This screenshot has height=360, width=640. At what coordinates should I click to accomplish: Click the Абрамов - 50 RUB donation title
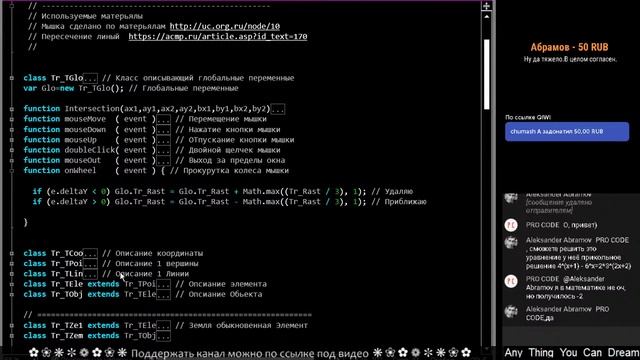pos(569,47)
